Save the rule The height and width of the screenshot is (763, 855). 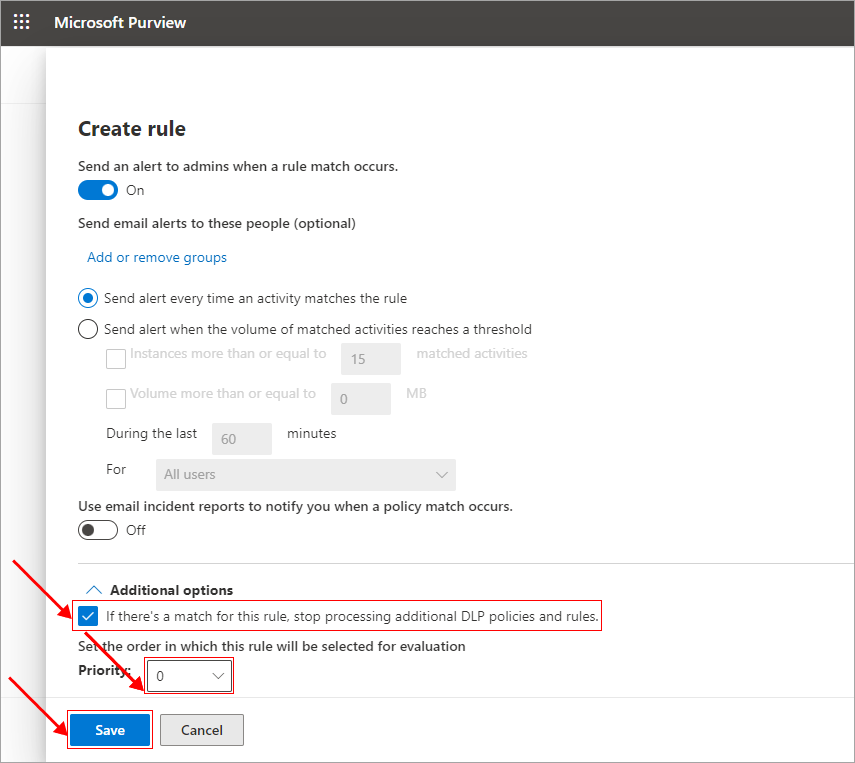click(x=110, y=730)
